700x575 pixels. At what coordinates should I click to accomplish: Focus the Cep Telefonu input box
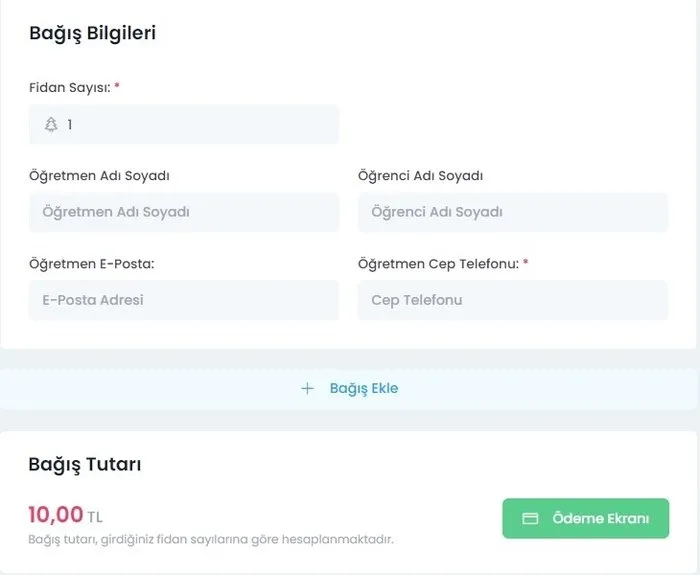[512, 300]
